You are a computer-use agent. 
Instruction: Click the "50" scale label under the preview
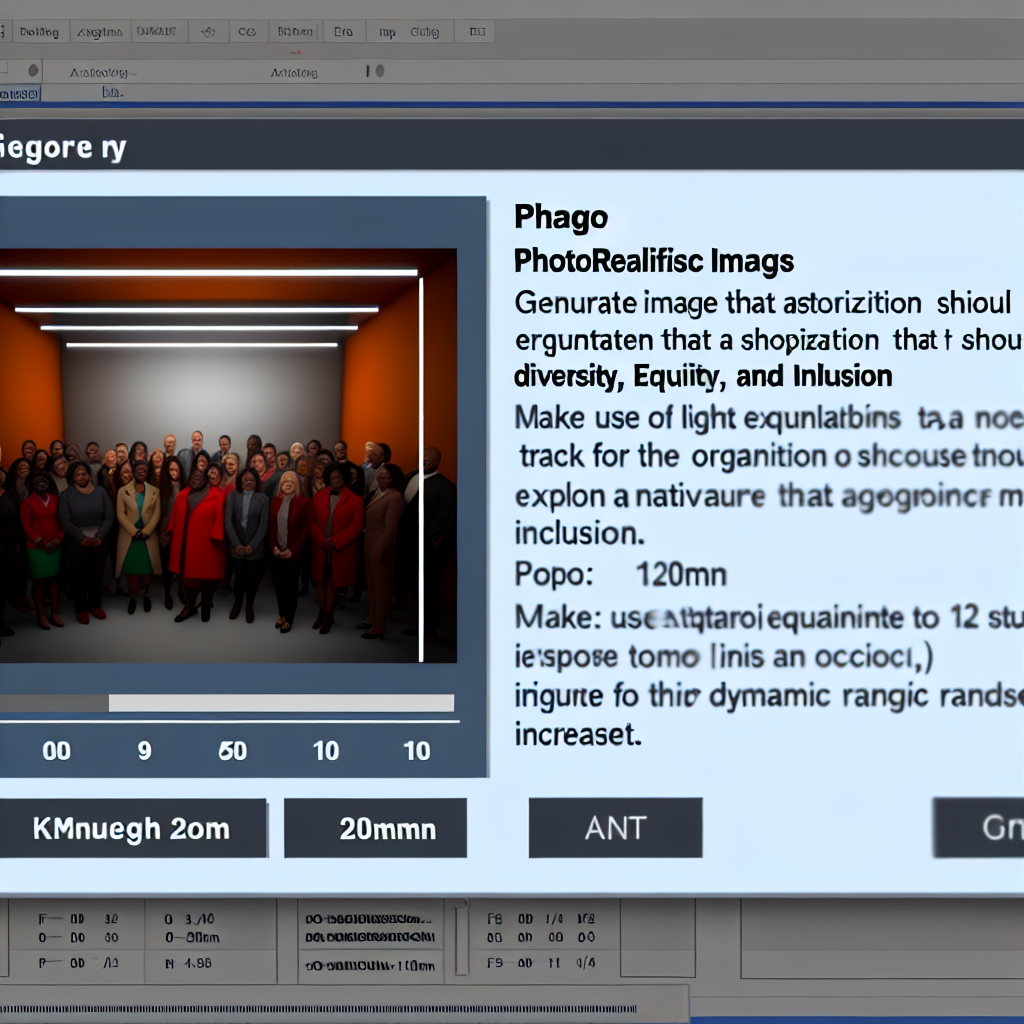click(x=232, y=751)
